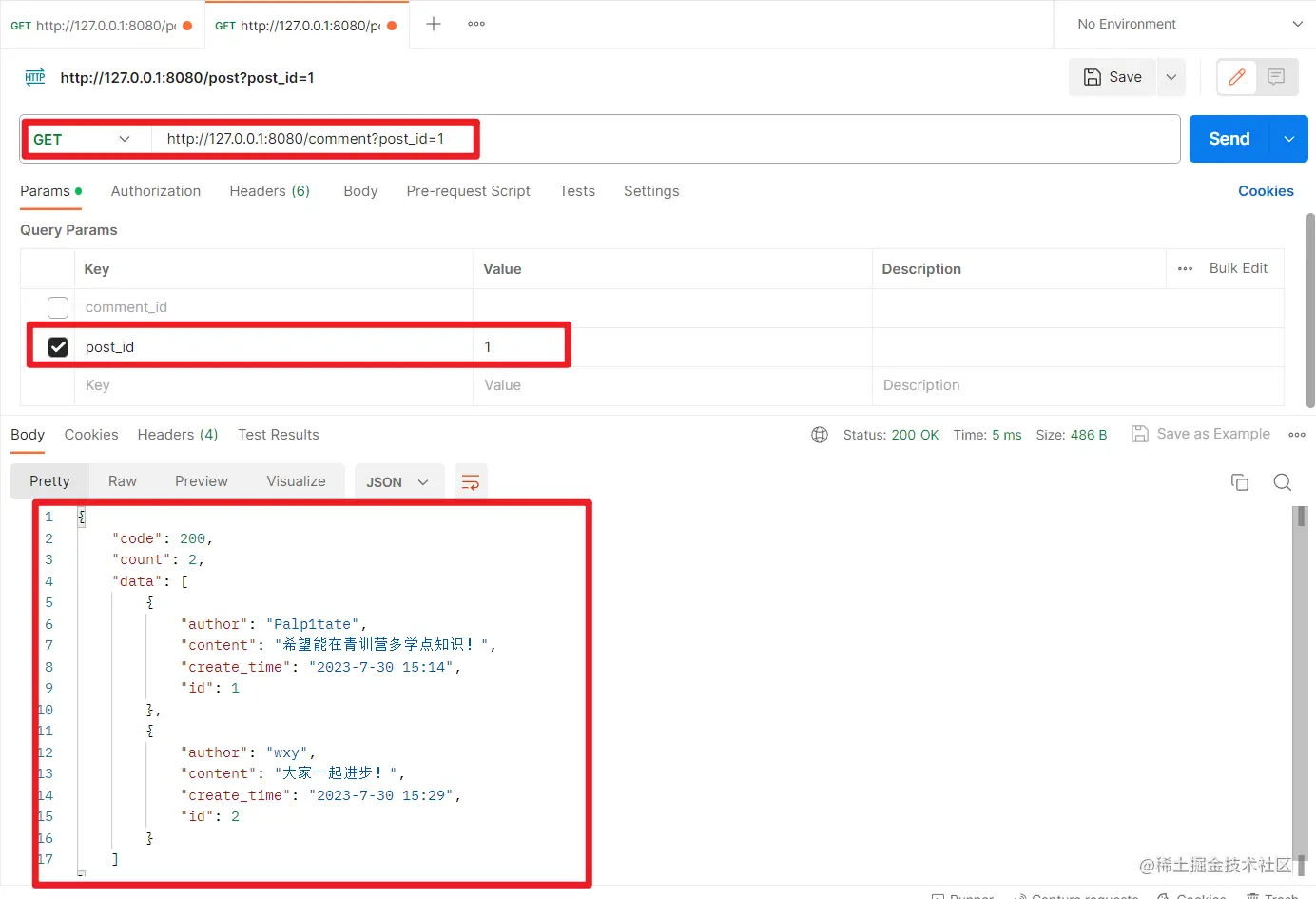Click the post_id key cell
Image resolution: width=1316 pixels, height=899 pixels.
coord(274,347)
